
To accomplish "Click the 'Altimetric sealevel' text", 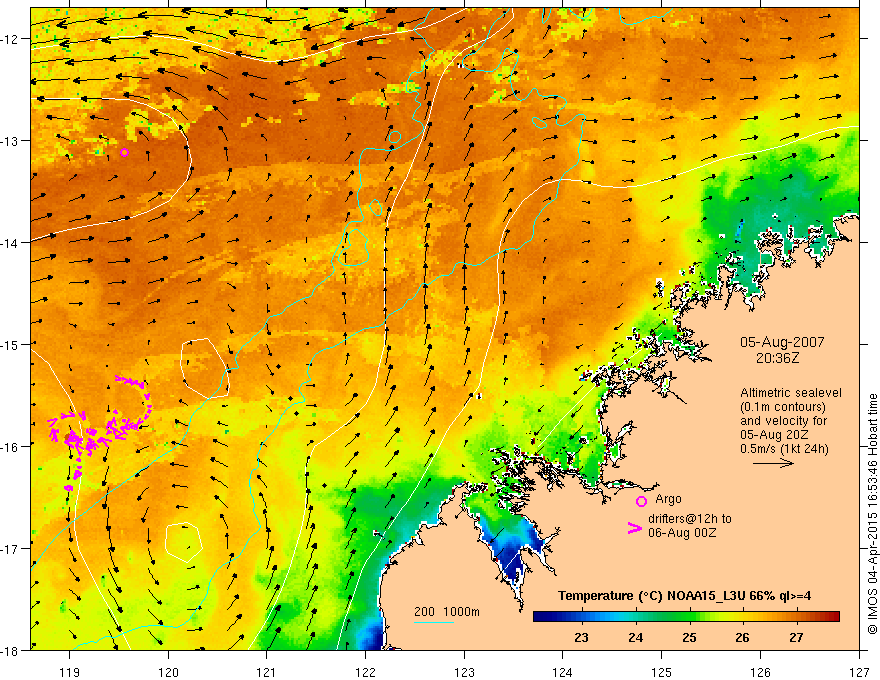I will 791,393.
